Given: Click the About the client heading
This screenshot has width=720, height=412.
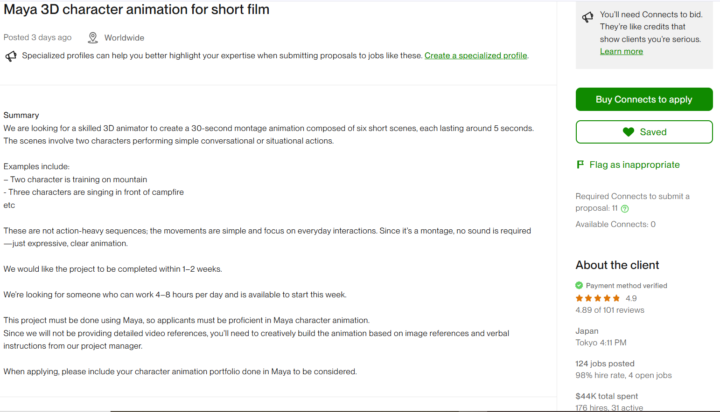Looking at the screenshot, I should tap(617, 265).
